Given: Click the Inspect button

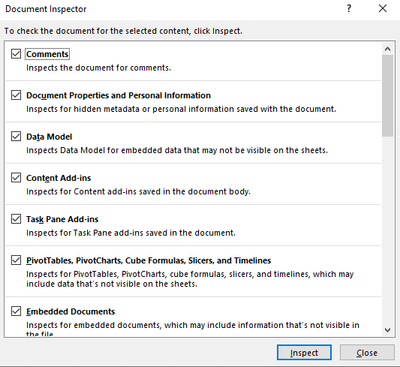Looking at the screenshot, I should pyautogui.click(x=304, y=353).
